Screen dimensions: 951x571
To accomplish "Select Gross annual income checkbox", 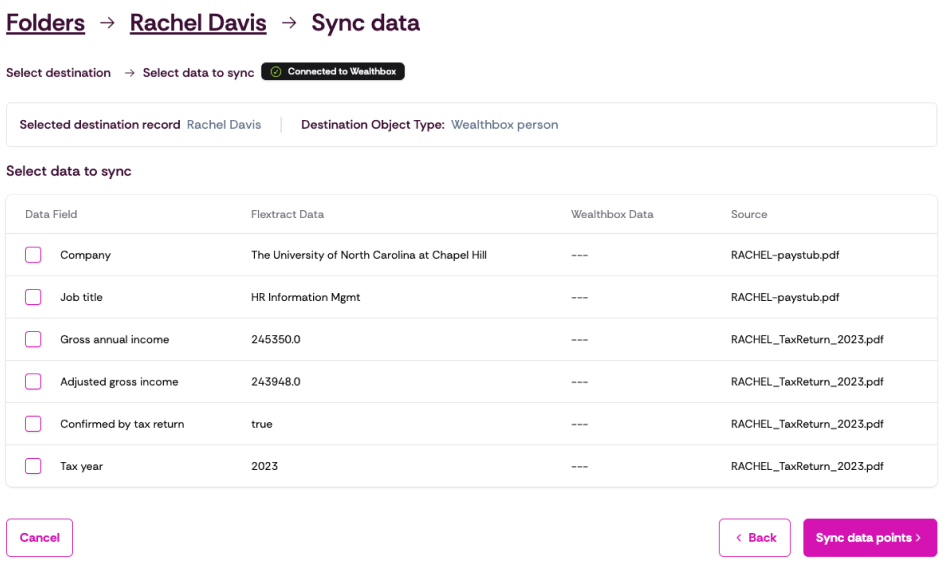I will 33,339.
